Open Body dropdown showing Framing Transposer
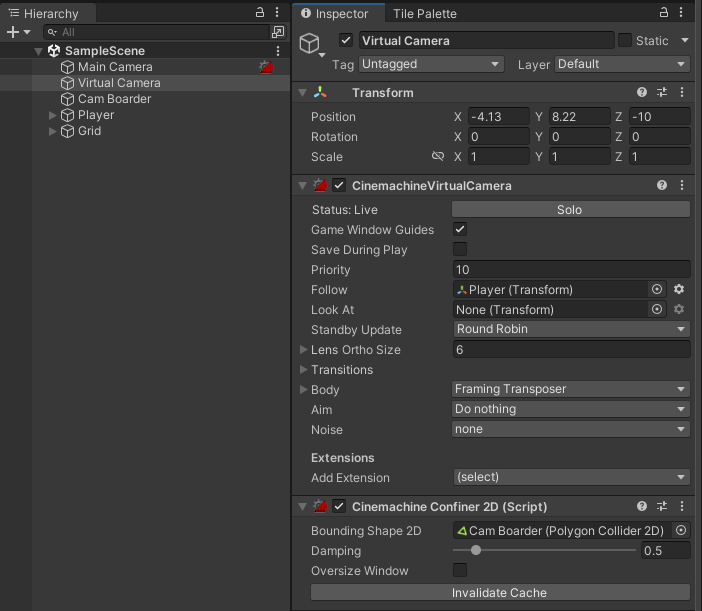The image size is (702, 611). click(x=571, y=389)
